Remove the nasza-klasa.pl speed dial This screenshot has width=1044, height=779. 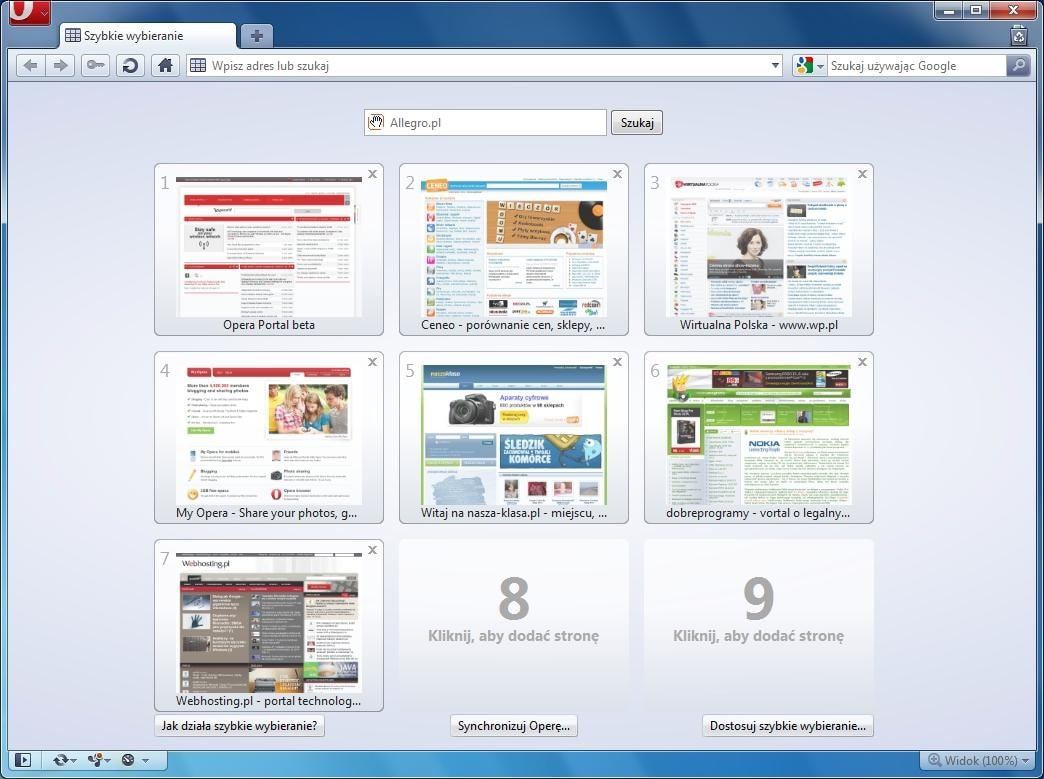tap(617, 362)
